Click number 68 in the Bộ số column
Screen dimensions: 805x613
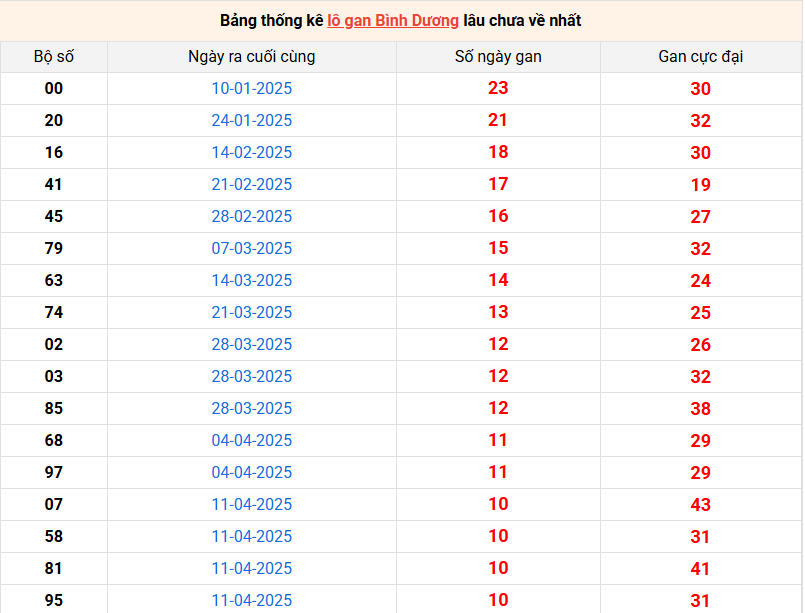tap(54, 441)
